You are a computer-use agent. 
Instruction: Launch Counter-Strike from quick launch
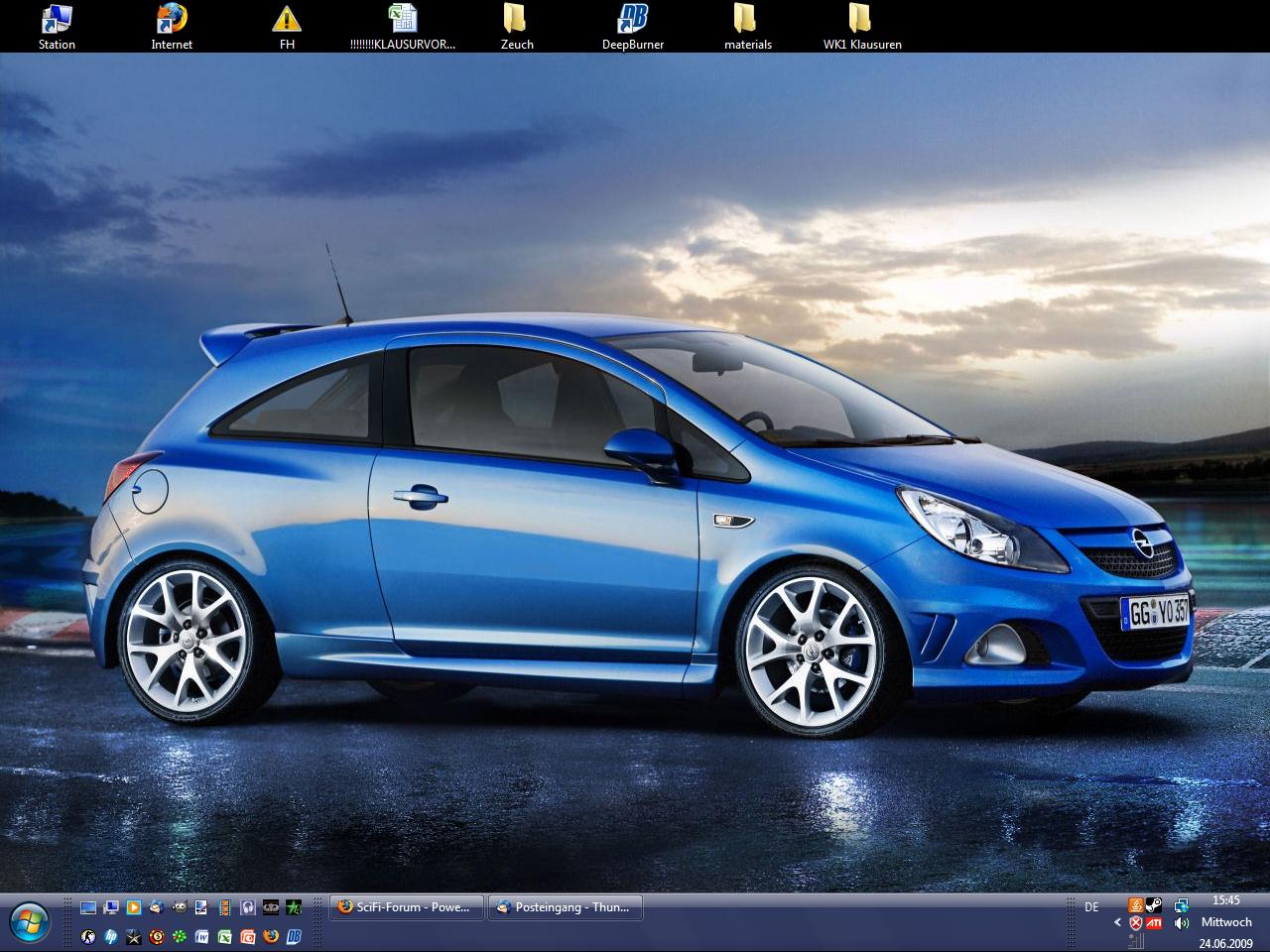pyautogui.click(x=88, y=936)
